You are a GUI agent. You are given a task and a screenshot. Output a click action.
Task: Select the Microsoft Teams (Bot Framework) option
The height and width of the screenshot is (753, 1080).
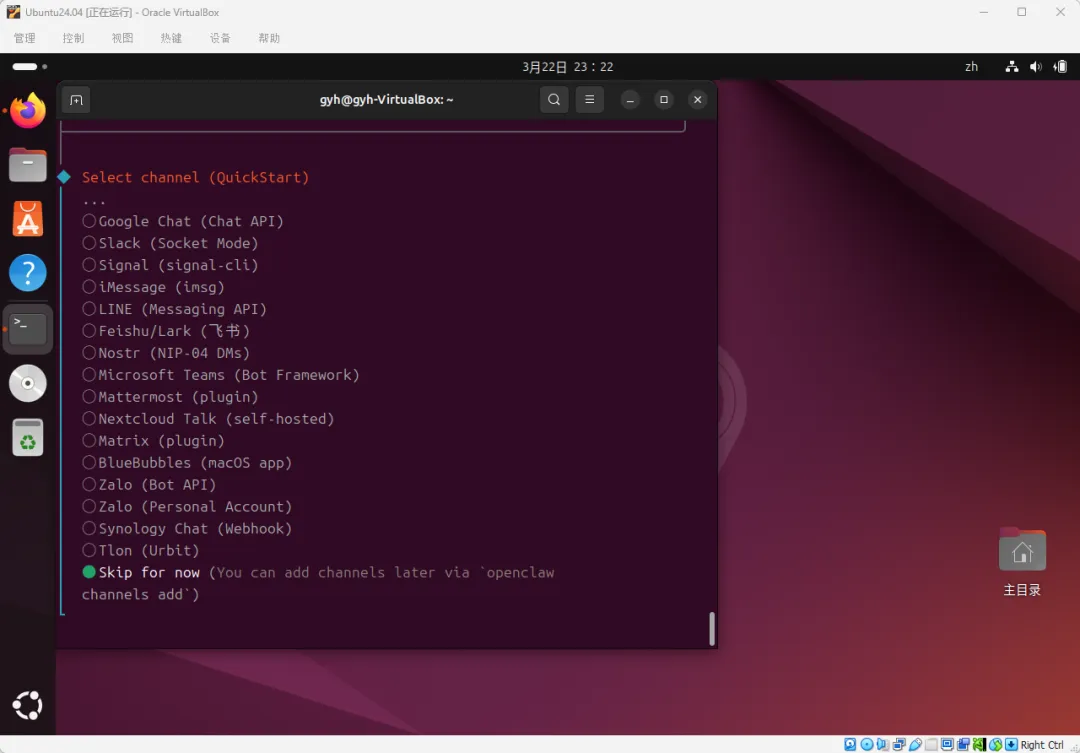tap(221, 375)
